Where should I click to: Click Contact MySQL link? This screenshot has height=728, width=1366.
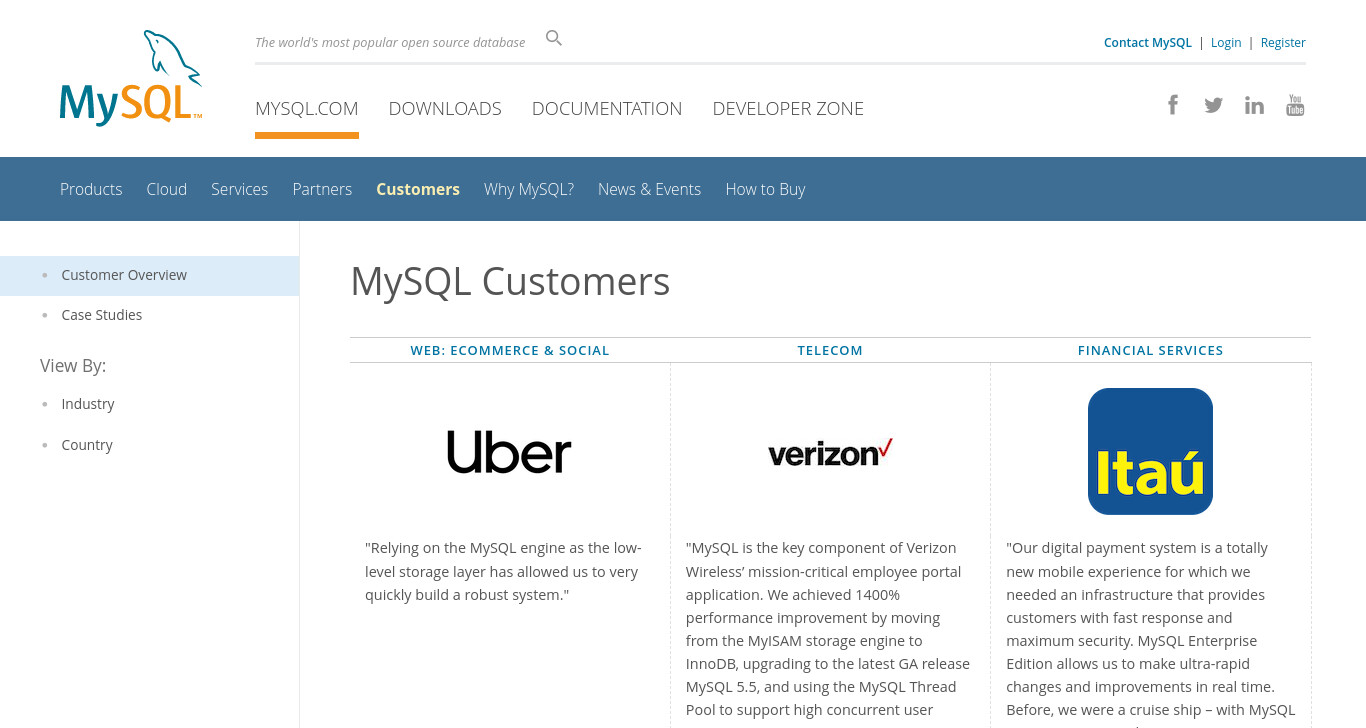pyautogui.click(x=1148, y=42)
